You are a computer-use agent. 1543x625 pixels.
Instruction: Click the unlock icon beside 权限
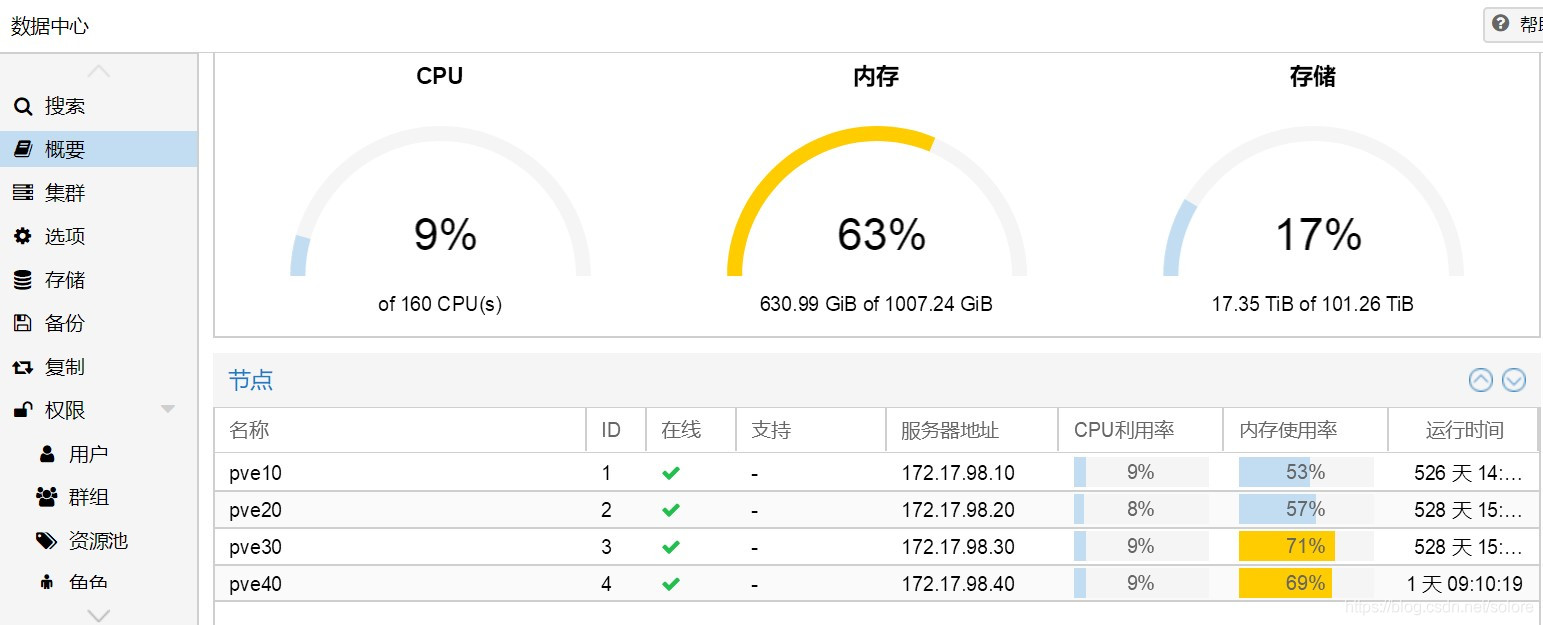coord(23,410)
